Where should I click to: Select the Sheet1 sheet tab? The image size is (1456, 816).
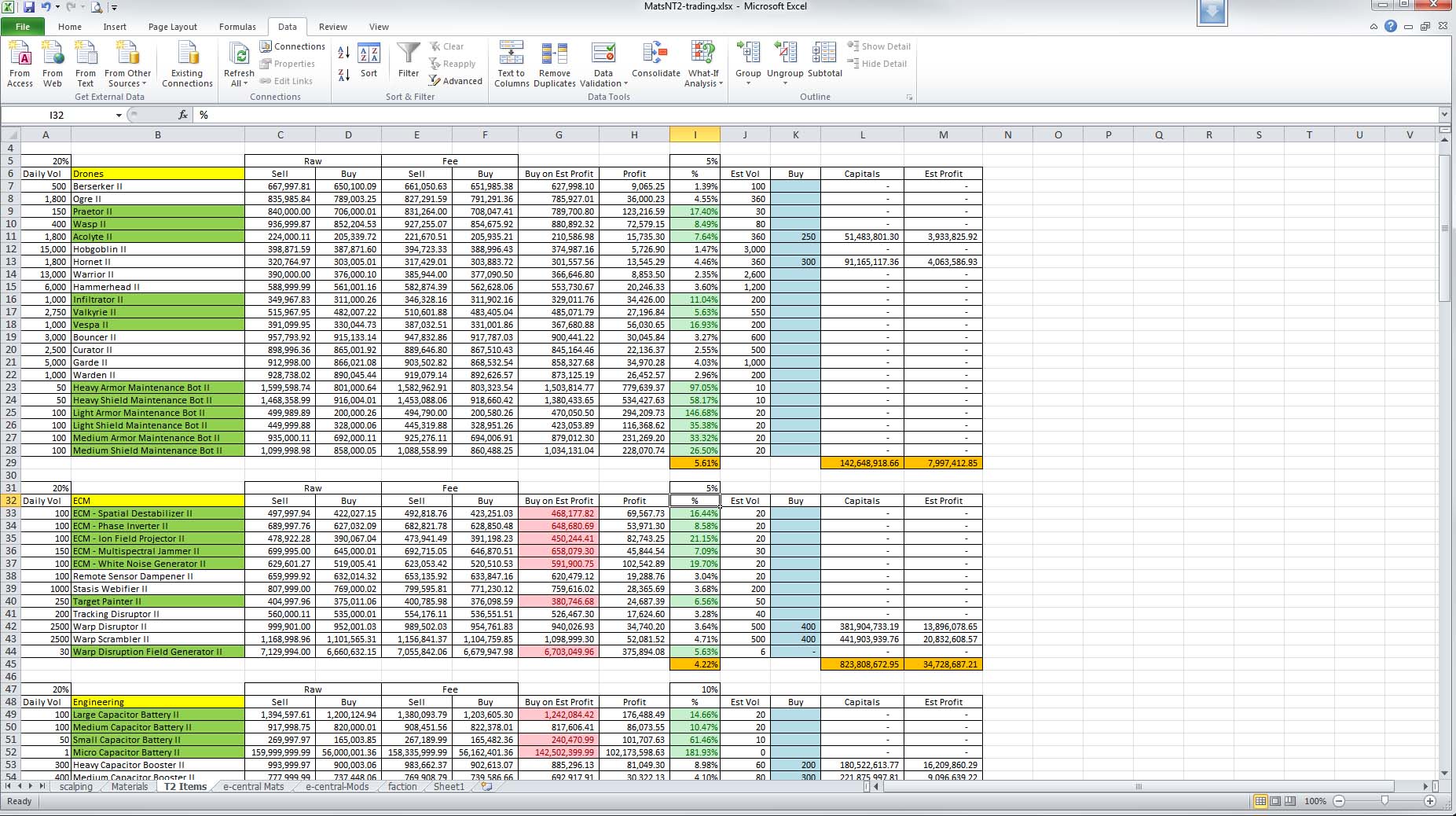449,786
